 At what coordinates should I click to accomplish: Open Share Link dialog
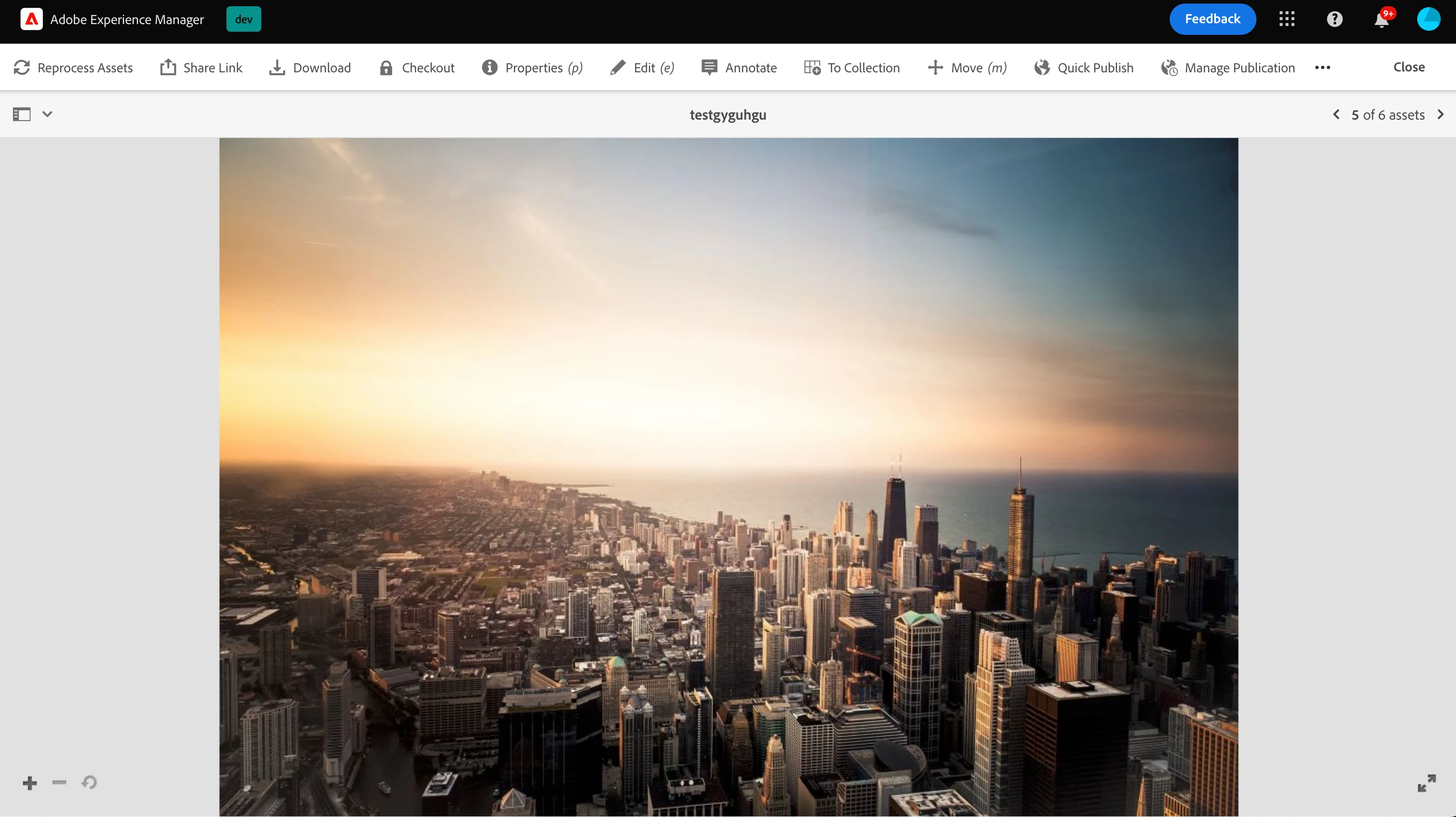201,68
